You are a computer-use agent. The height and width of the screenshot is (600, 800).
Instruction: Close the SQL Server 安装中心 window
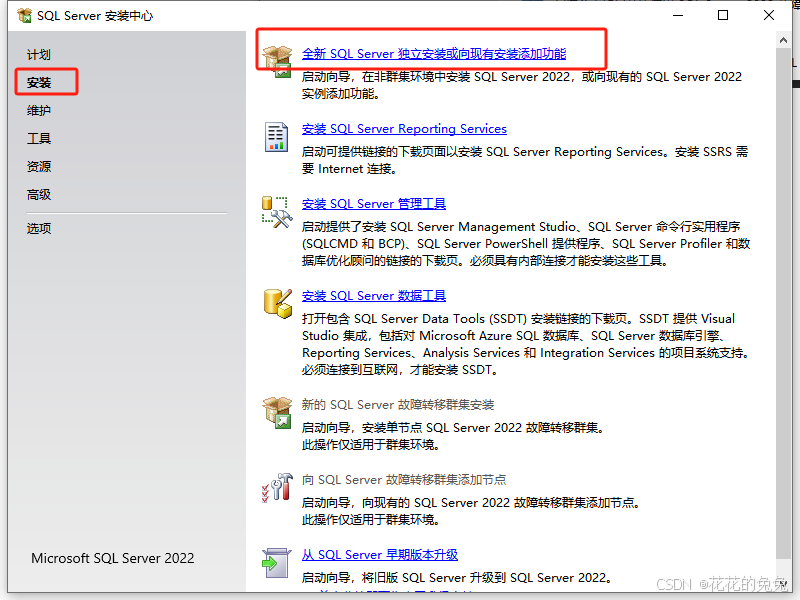click(x=769, y=15)
